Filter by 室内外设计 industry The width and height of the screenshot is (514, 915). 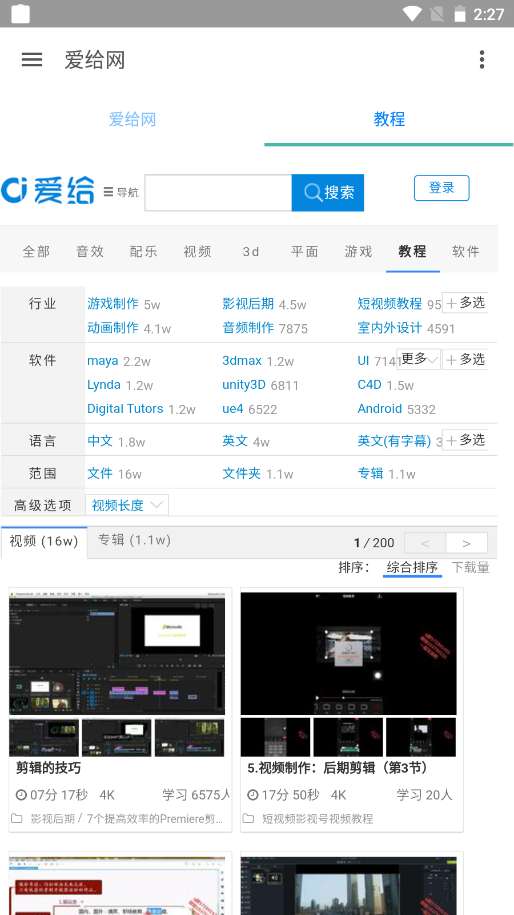[x=390, y=327]
